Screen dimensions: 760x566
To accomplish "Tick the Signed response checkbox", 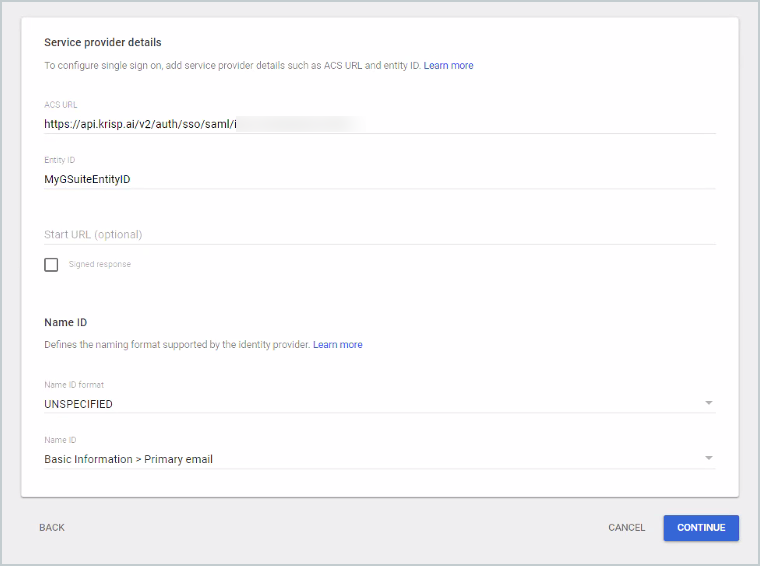I will point(51,265).
